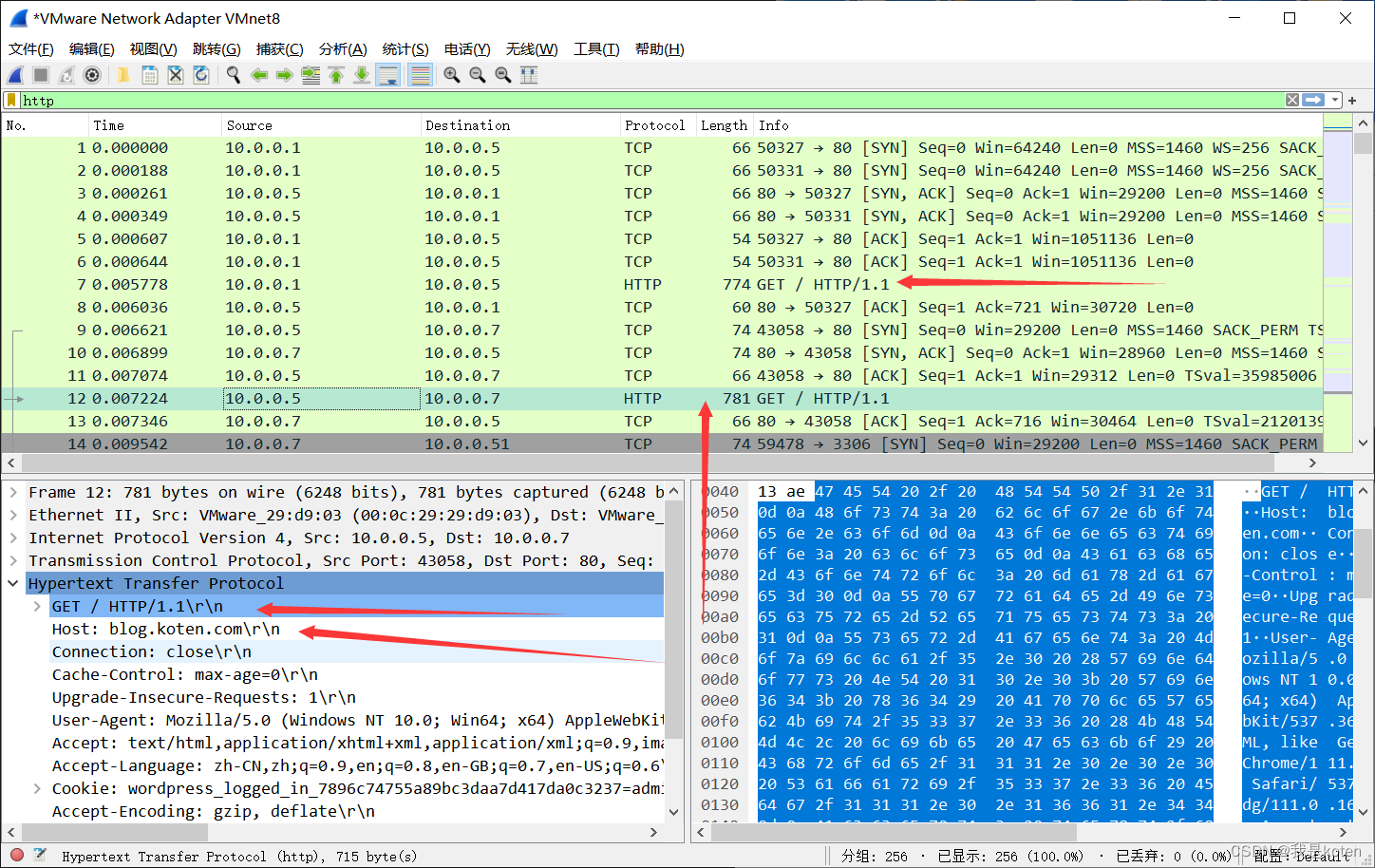Open the 分析(A) menu
The height and width of the screenshot is (868, 1375).
click(x=343, y=49)
